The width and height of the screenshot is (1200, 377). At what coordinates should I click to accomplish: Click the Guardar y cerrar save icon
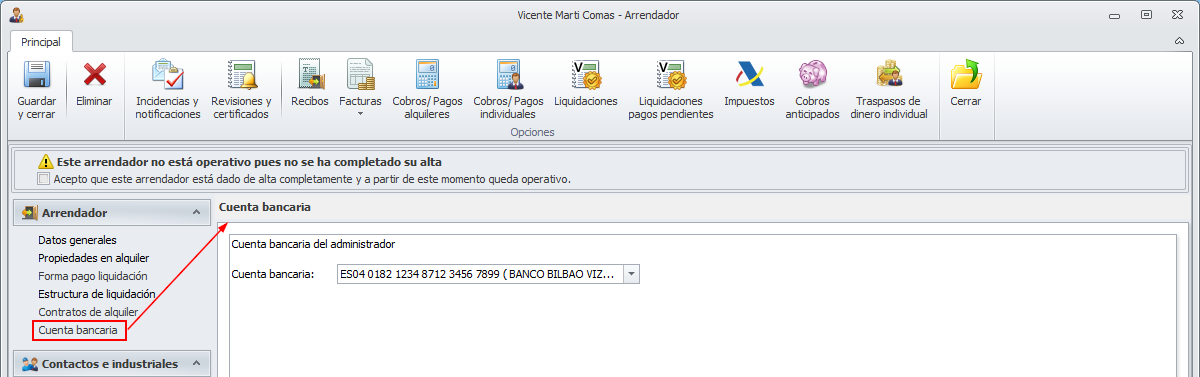point(37,75)
